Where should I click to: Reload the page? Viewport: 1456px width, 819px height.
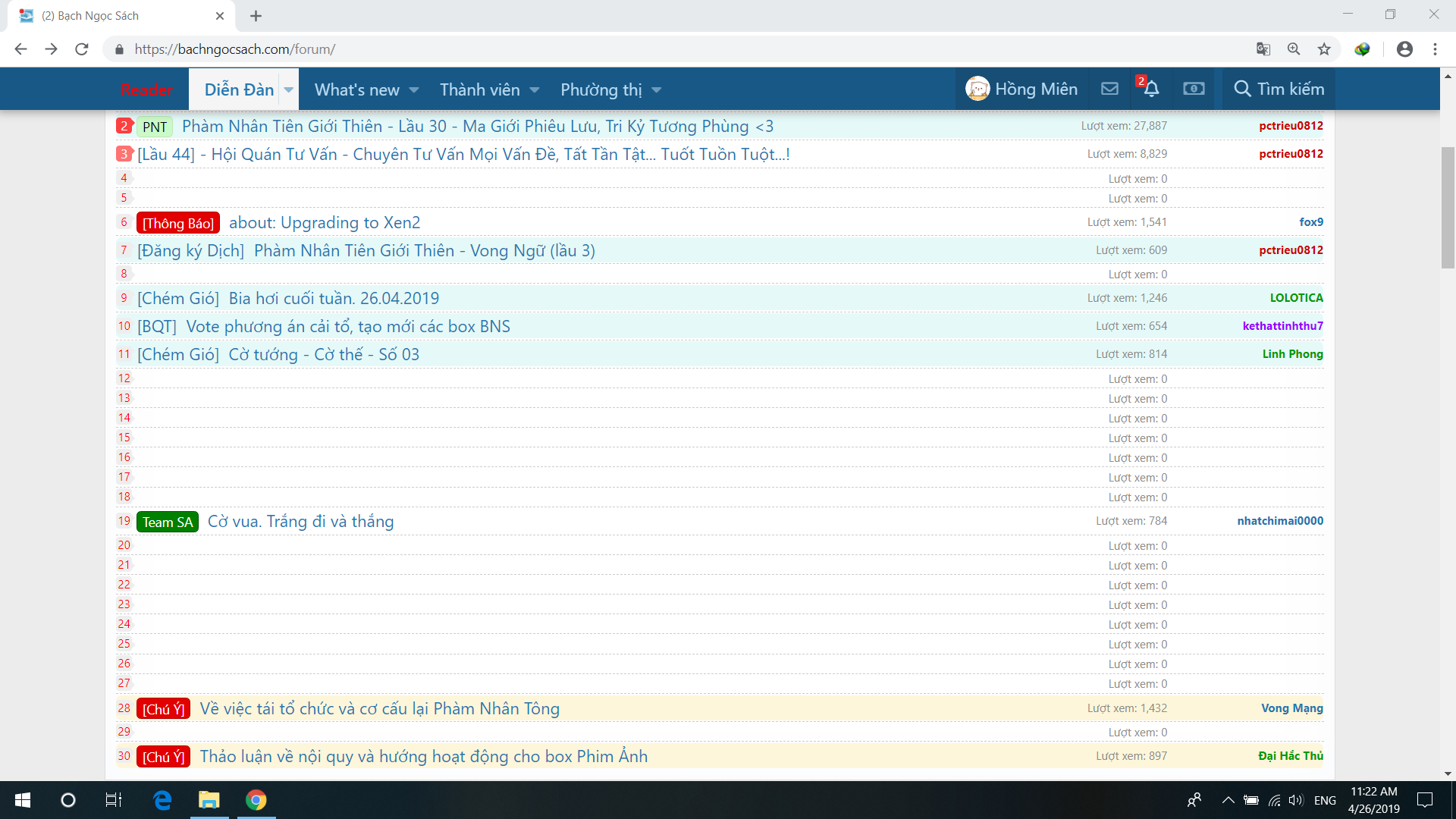coord(82,49)
